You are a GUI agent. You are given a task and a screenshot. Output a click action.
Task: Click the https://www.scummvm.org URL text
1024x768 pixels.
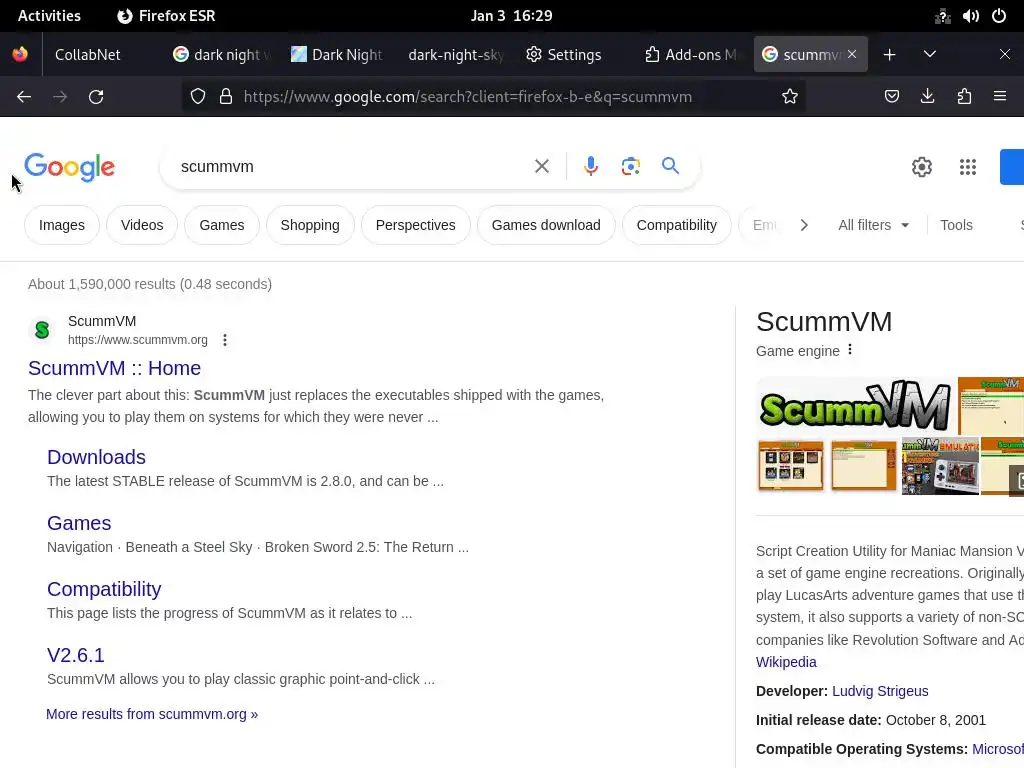coord(138,340)
